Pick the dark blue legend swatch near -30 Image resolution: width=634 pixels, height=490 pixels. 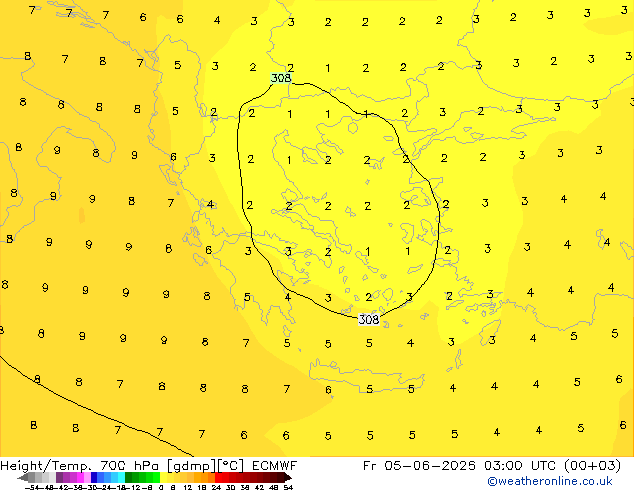[94, 477]
